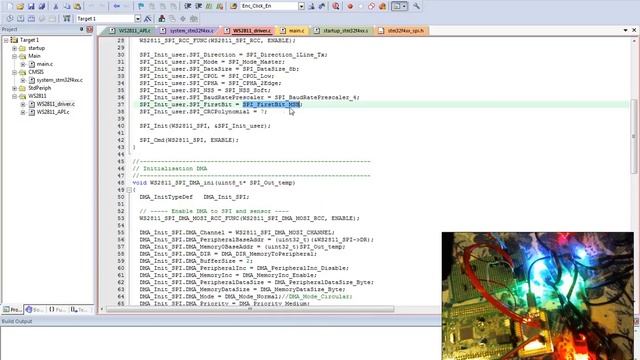Open the Enc_Clock_En search dropdown arrow

point(301,6)
